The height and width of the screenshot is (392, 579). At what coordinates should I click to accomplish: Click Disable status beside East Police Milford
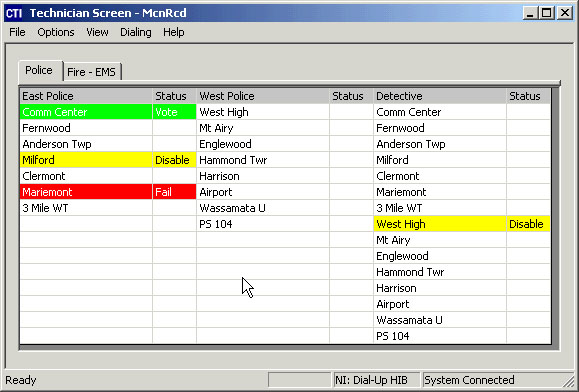pos(174,160)
